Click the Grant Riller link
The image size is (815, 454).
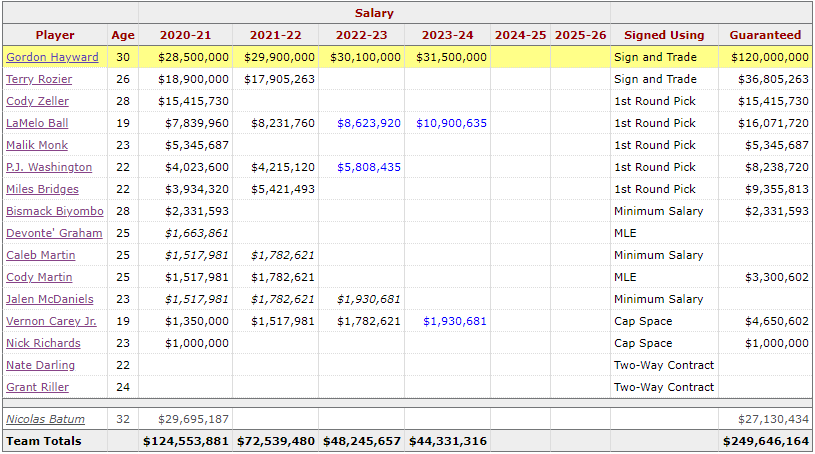[x=39, y=387]
